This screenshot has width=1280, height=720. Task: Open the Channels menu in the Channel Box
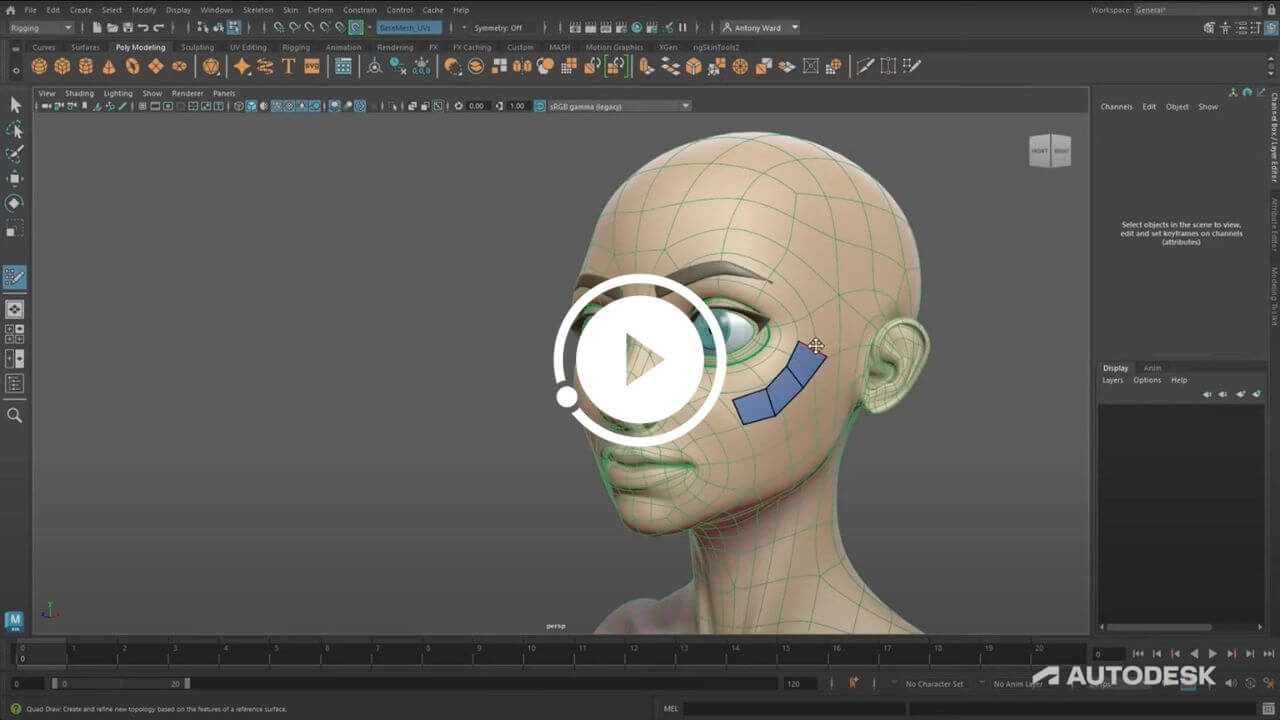1116,107
